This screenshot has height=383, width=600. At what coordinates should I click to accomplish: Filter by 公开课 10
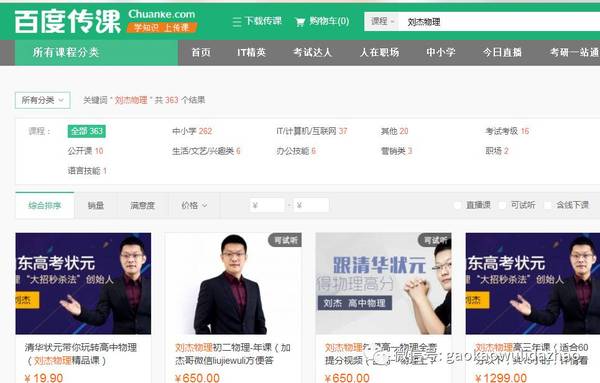[86, 151]
